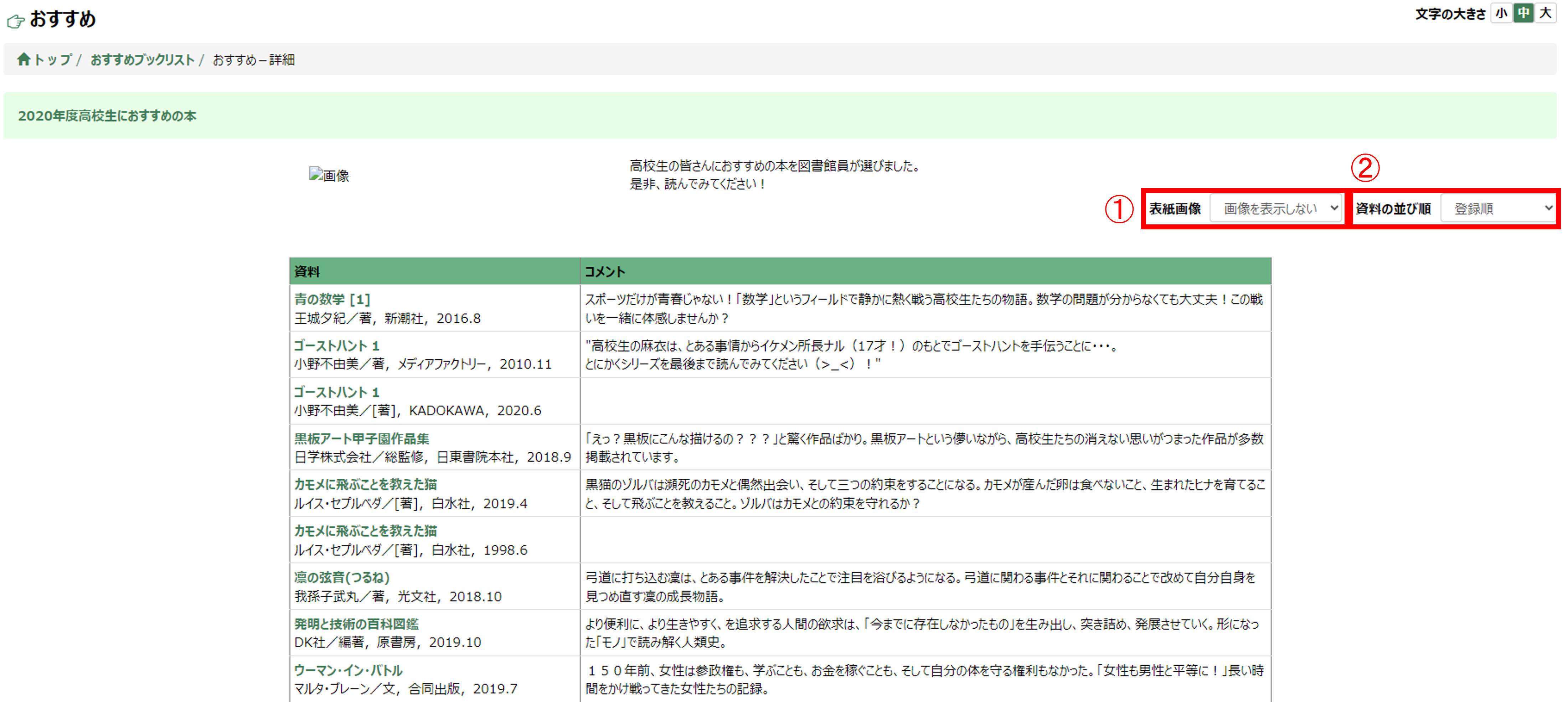The image size is (1568, 702).
Task: Open the 表紙画像 display dropdown
Action: click(x=1277, y=208)
